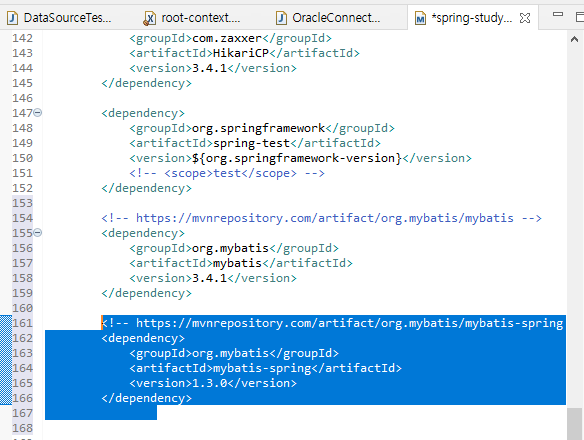
Task: Place cursor on the HikariCP artifactId text
Action: point(241,53)
